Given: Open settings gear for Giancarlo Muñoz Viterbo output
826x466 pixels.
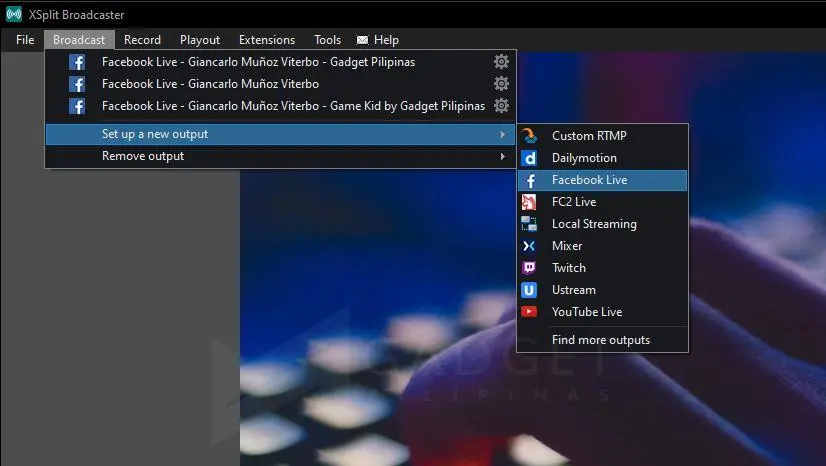Looking at the screenshot, I should pyautogui.click(x=502, y=84).
